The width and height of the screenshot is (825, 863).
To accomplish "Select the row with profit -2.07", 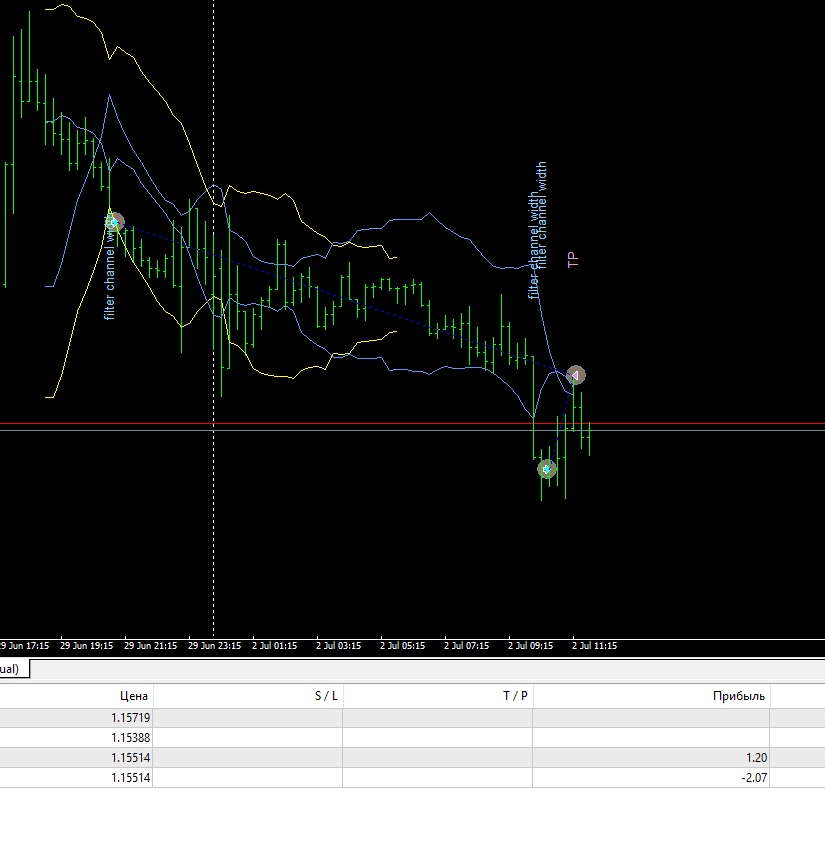I will coord(412,778).
